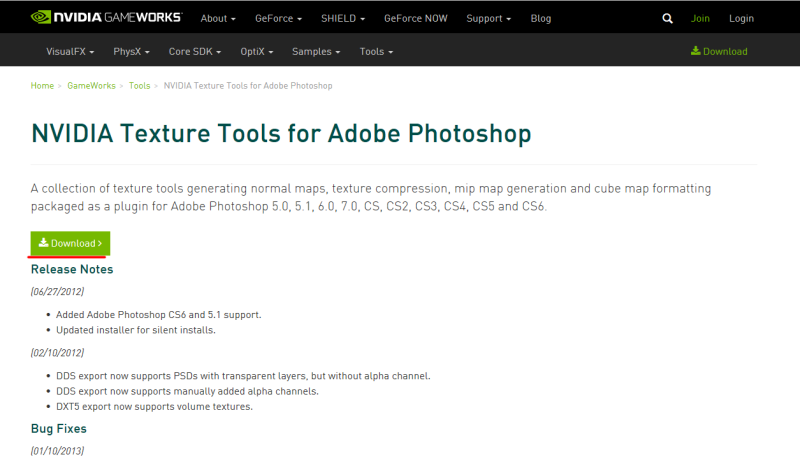This screenshot has width=800, height=464.
Task: Expand the GeForce dropdown menu
Action: [x=279, y=18]
